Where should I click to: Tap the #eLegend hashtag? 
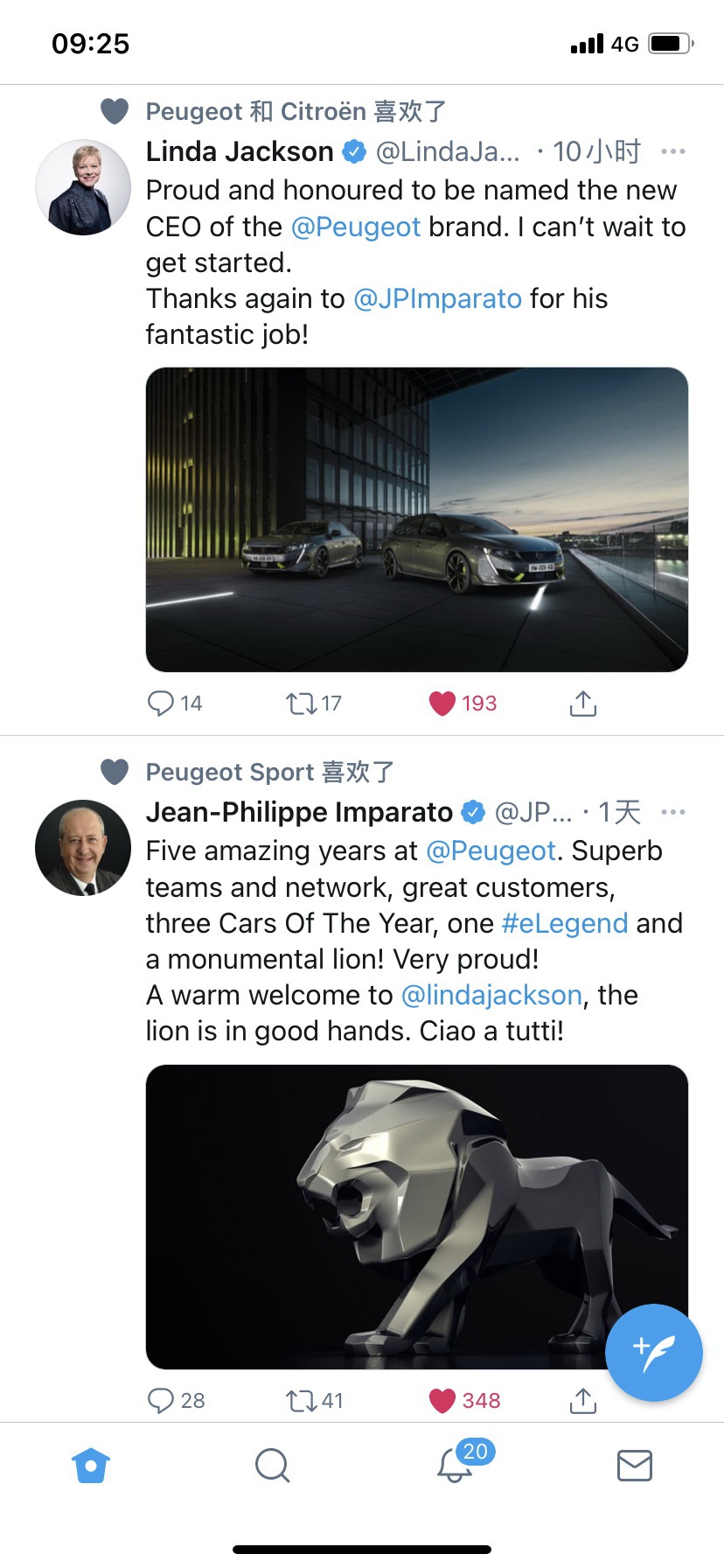pos(565,924)
